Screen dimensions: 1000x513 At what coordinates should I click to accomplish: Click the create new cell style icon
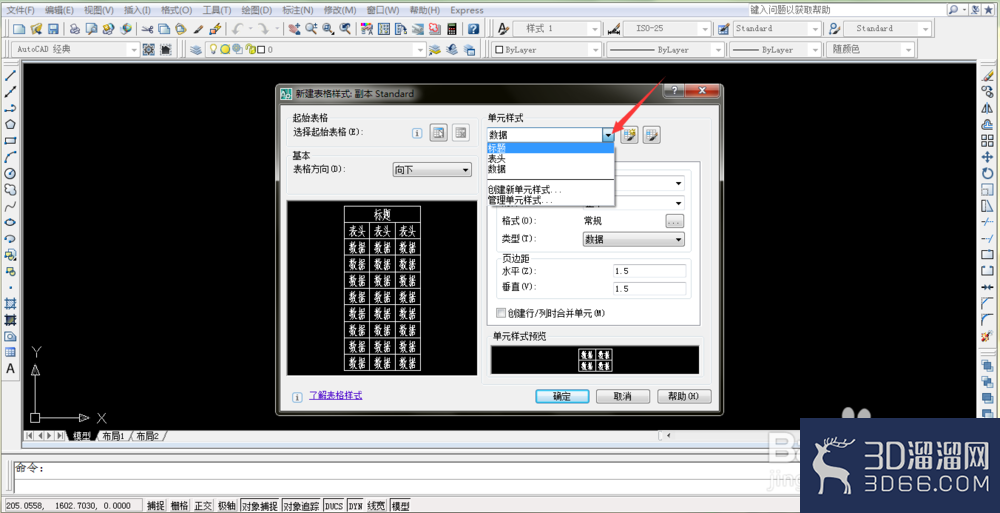point(629,135)
